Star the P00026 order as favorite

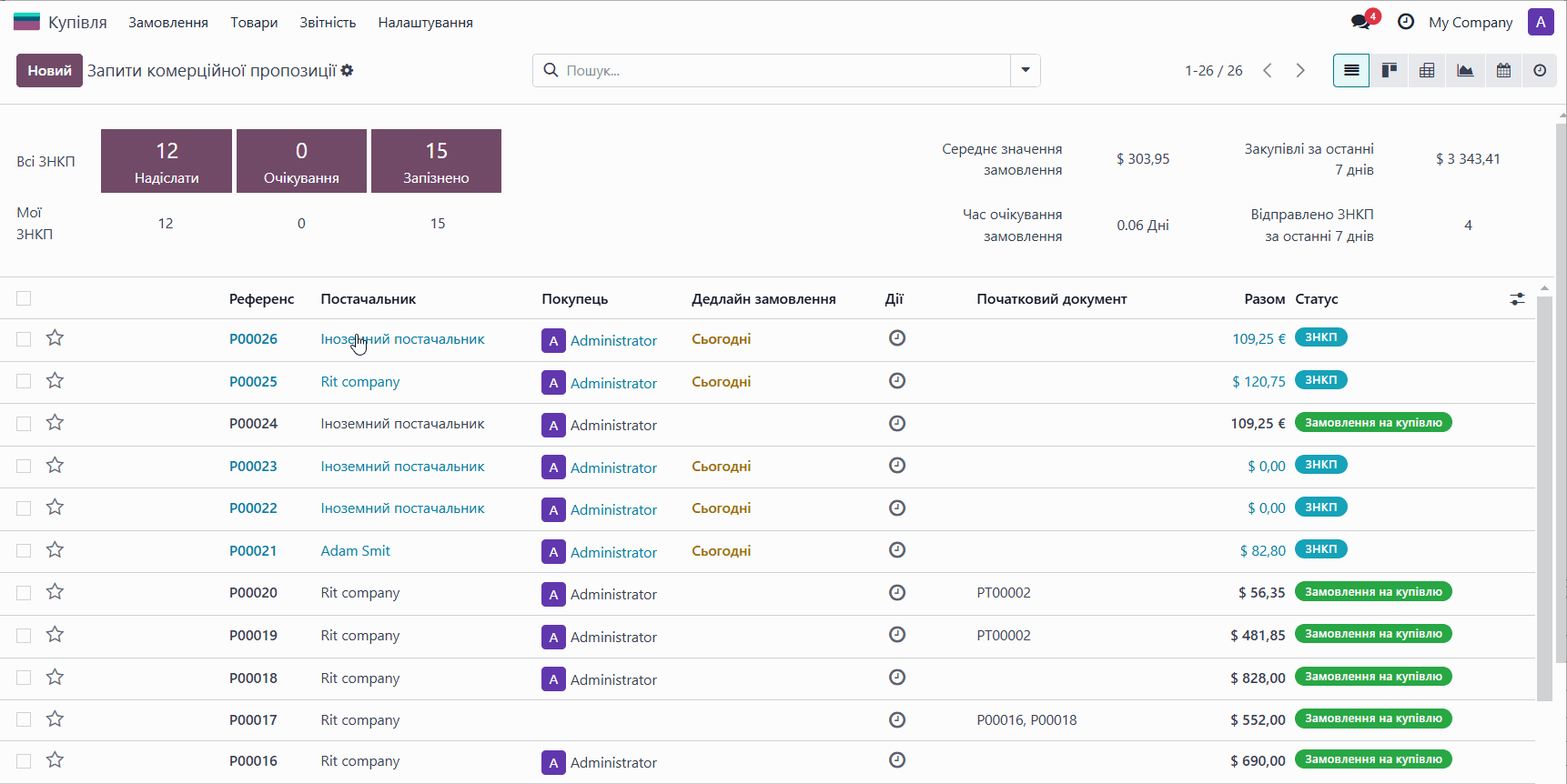point(56,338)
